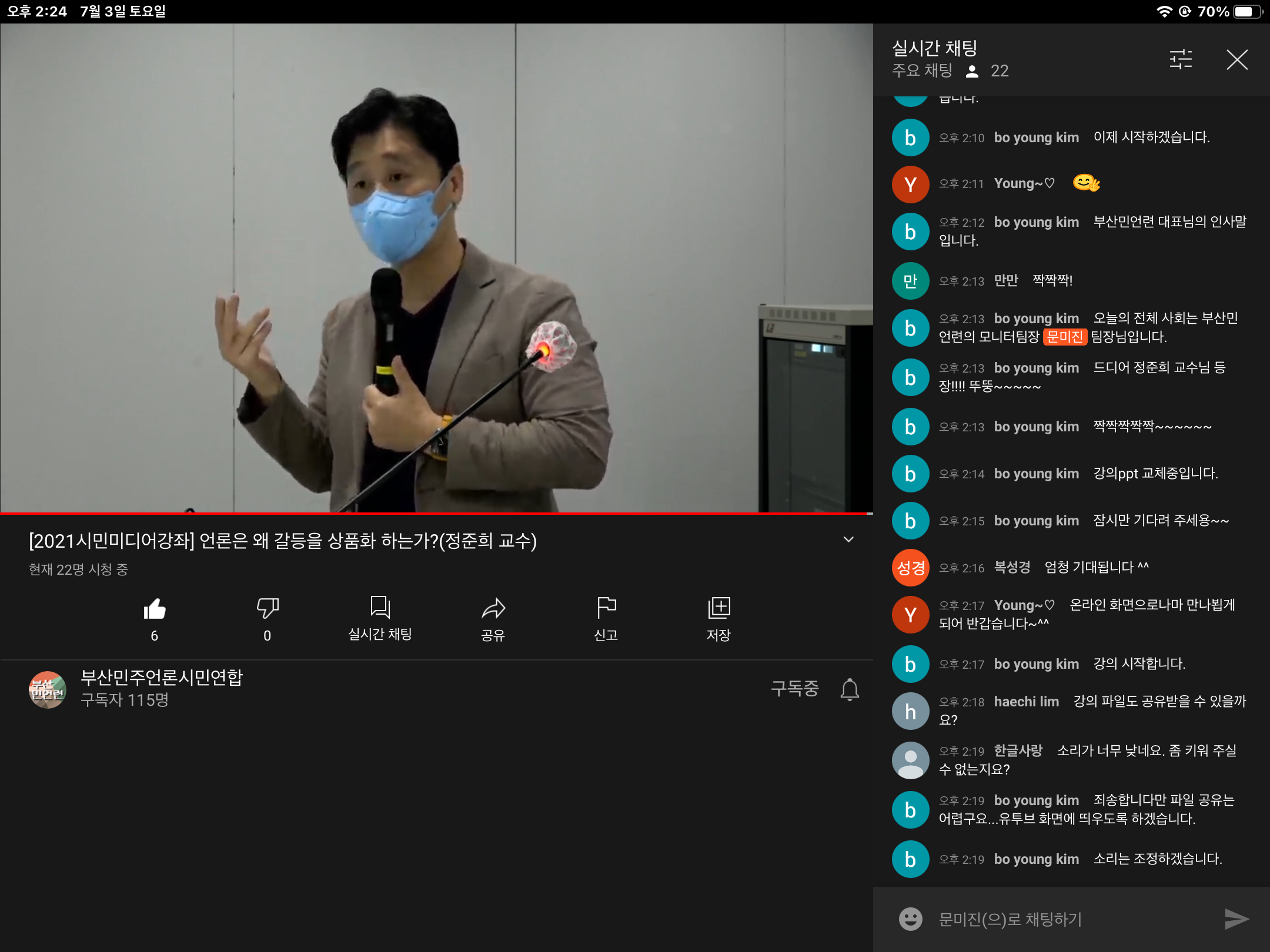This screenshot has width=1270, height=952.
Task: Tap the 공유 share arrow icon
Action: 493,608
